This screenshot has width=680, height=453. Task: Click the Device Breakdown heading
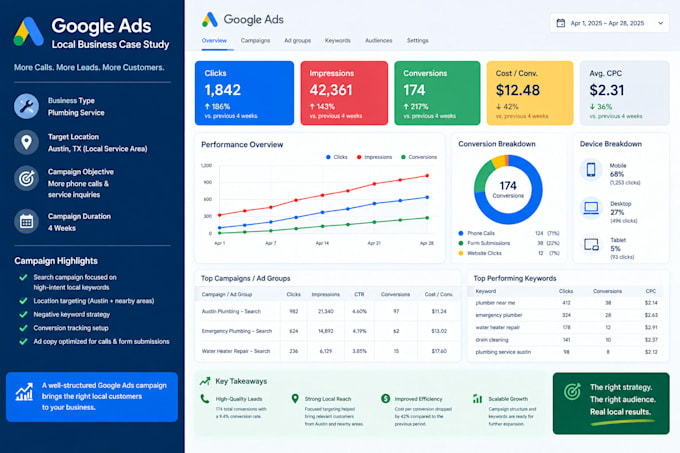[x=611, y=144]
